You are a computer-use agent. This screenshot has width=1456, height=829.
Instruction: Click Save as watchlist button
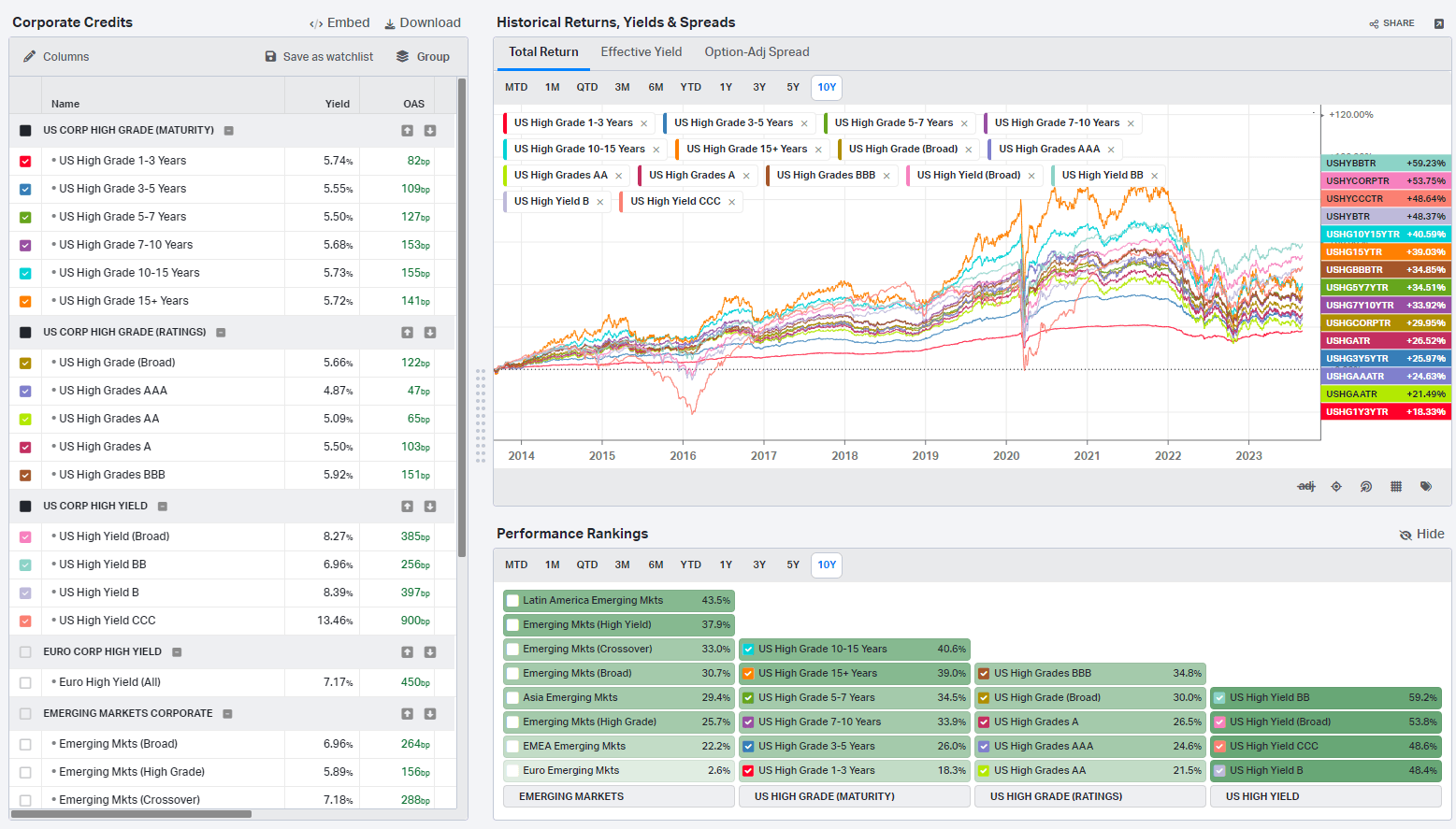point(319,57)
